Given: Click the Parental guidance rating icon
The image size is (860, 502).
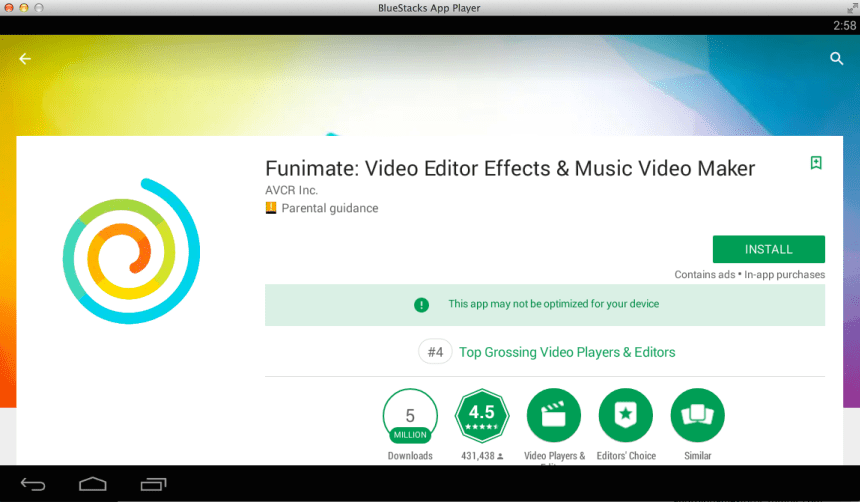Looking at the screenshot, I should pyautogui.click(x=270, y=208).
